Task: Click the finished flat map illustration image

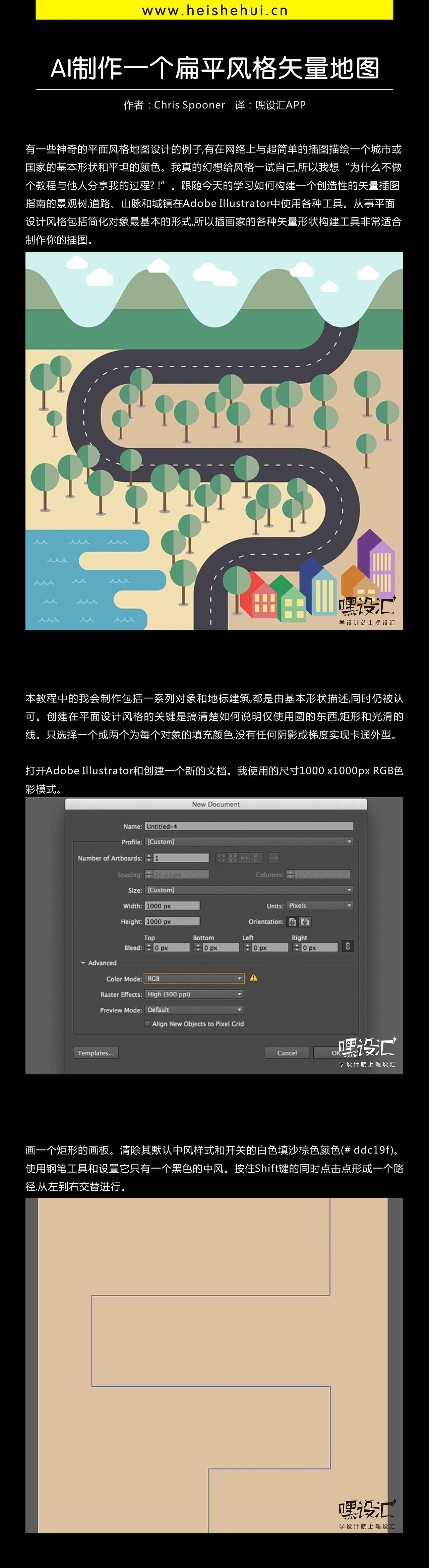Action: coord(214,441)
